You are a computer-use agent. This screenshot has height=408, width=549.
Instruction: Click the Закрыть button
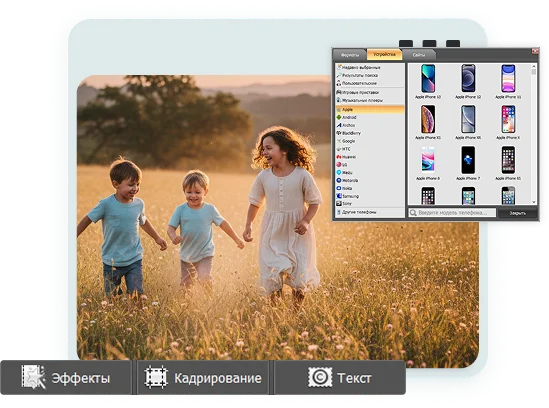tap(517, 213)
